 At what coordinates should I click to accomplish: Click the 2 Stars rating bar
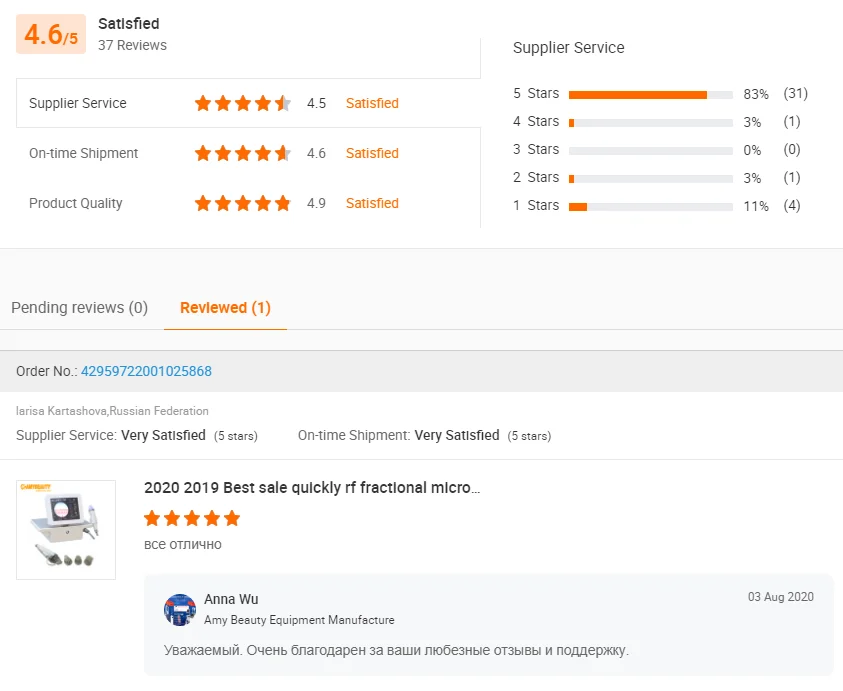coord(650,178)
